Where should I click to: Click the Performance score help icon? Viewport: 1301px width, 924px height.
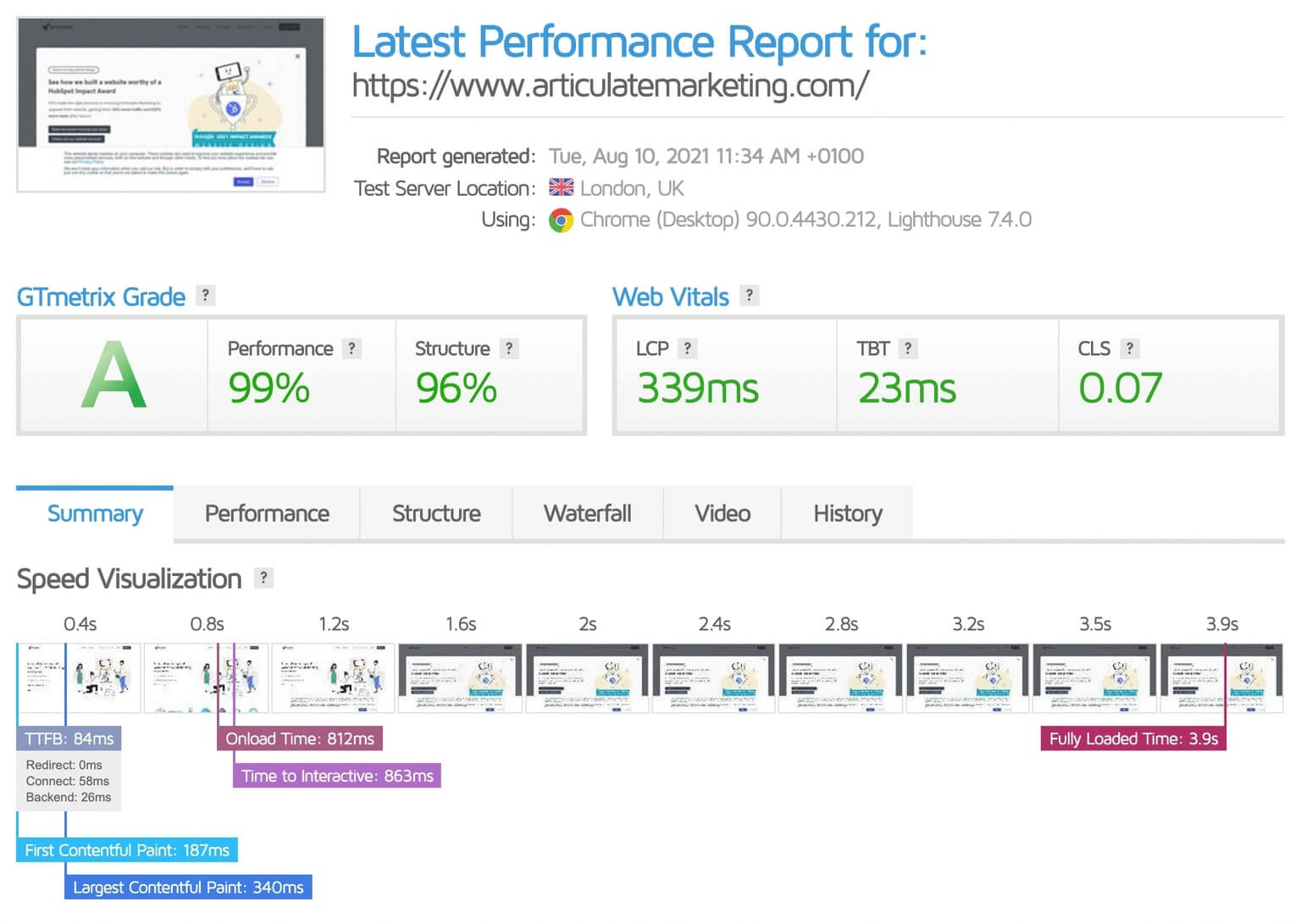click(351, 347)
